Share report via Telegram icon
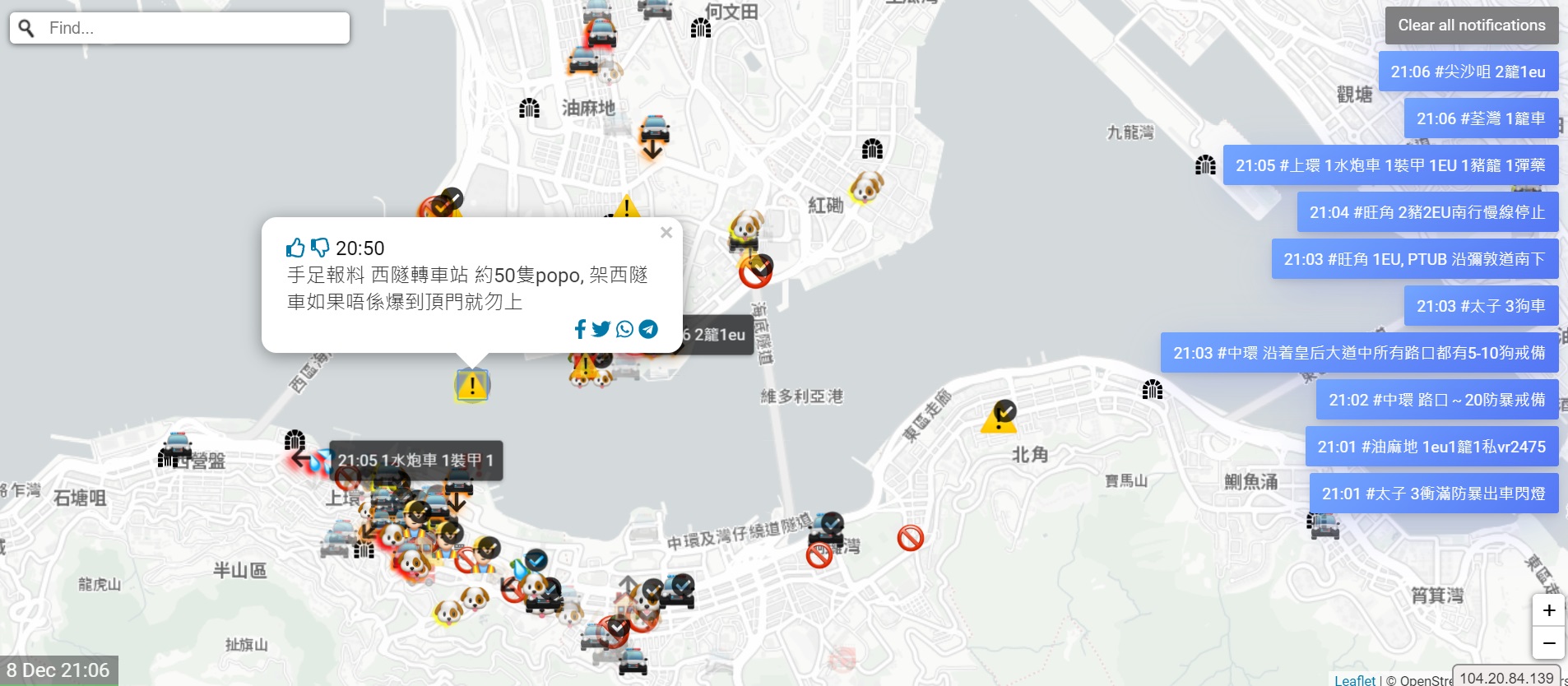Image resolution: width=1568 pixels, height=686 pixels. tap(648, 329)
